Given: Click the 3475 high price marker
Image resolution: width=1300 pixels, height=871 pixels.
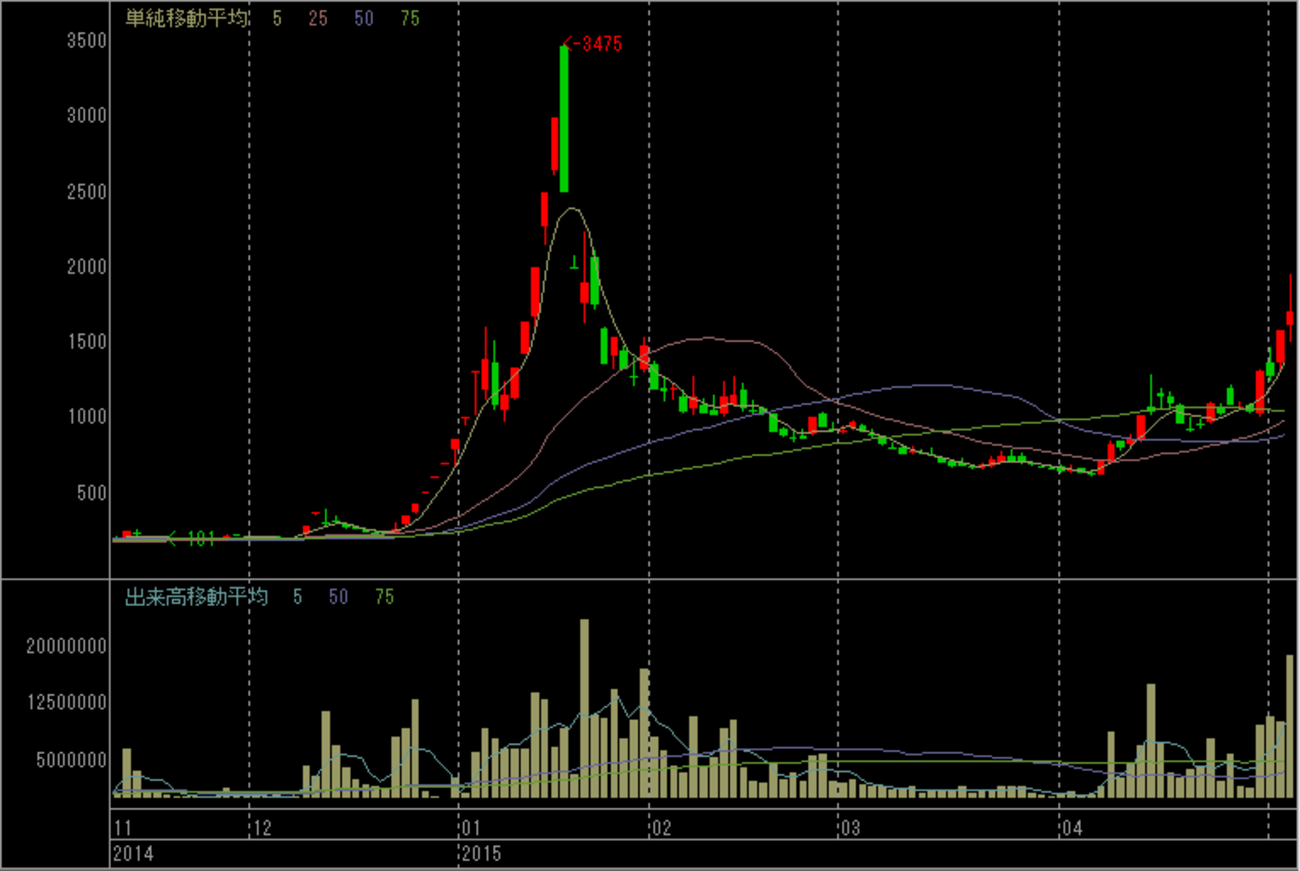Looking at the screenshot, I should [x=594, y=44].
